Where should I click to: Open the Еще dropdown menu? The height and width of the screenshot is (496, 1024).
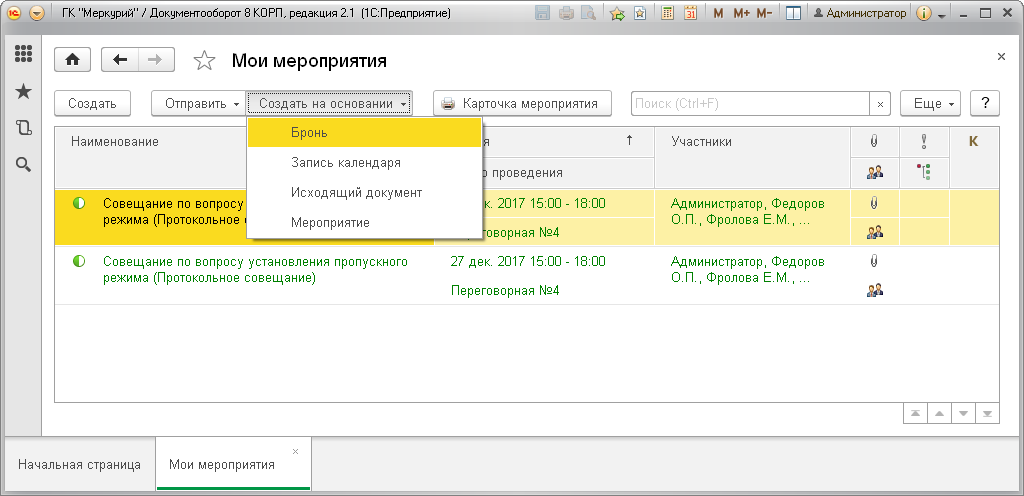point(931,103)
